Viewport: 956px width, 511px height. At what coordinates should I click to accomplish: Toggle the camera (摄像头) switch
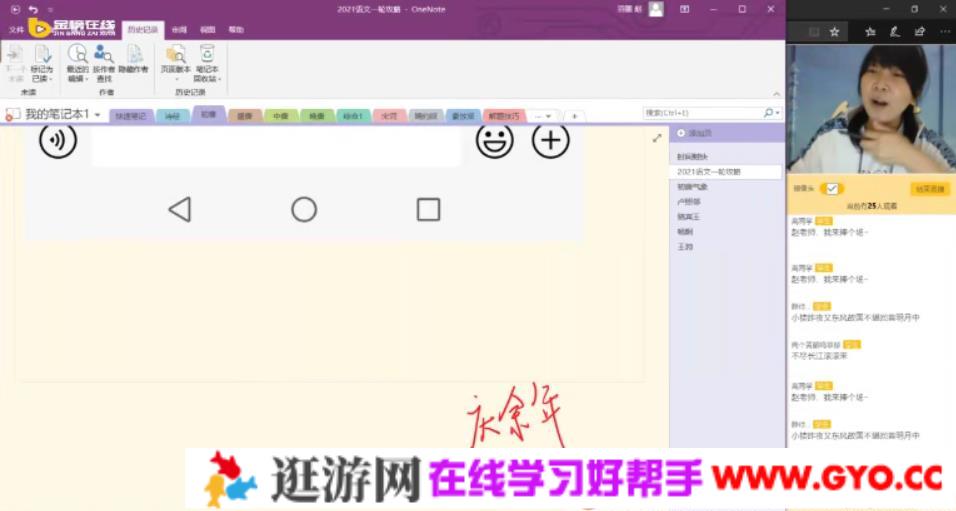point(832,189)
